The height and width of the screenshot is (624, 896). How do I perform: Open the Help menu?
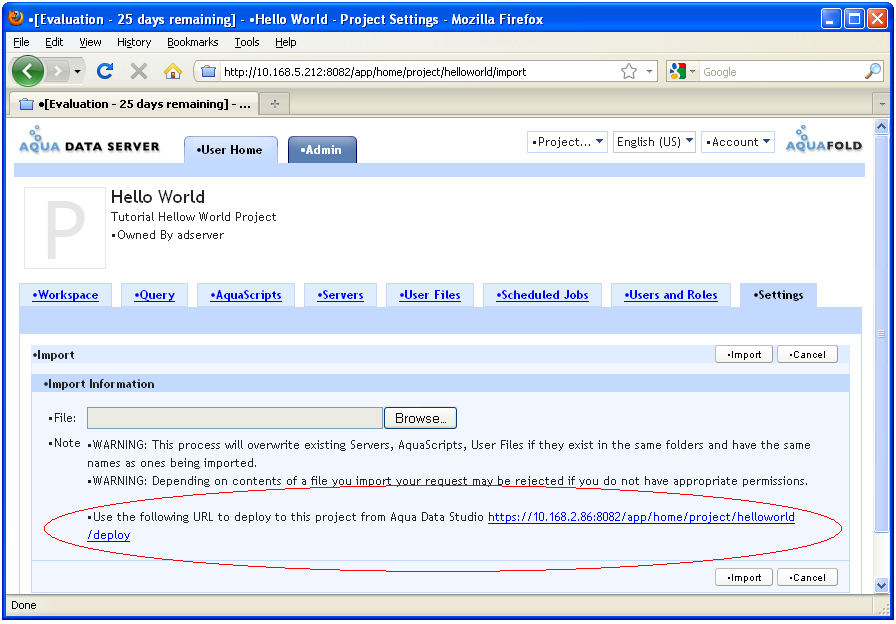(x=286, y=42)
